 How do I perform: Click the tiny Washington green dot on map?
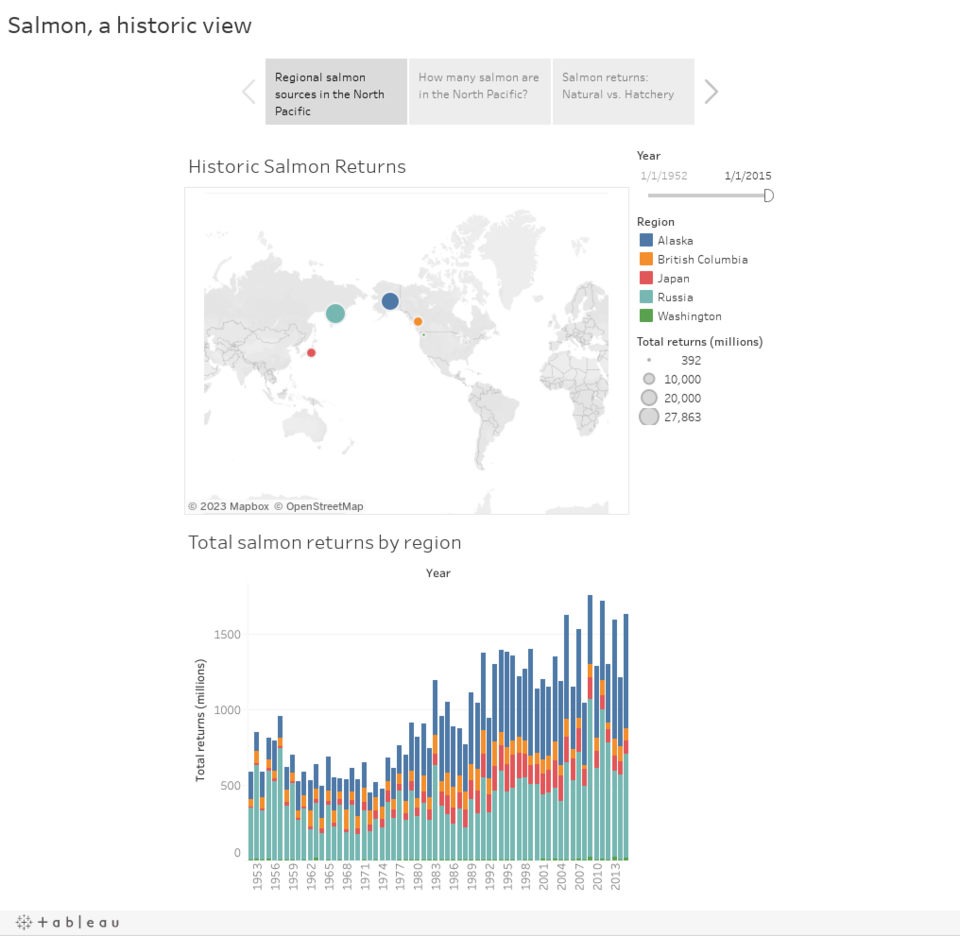[424, 334]
